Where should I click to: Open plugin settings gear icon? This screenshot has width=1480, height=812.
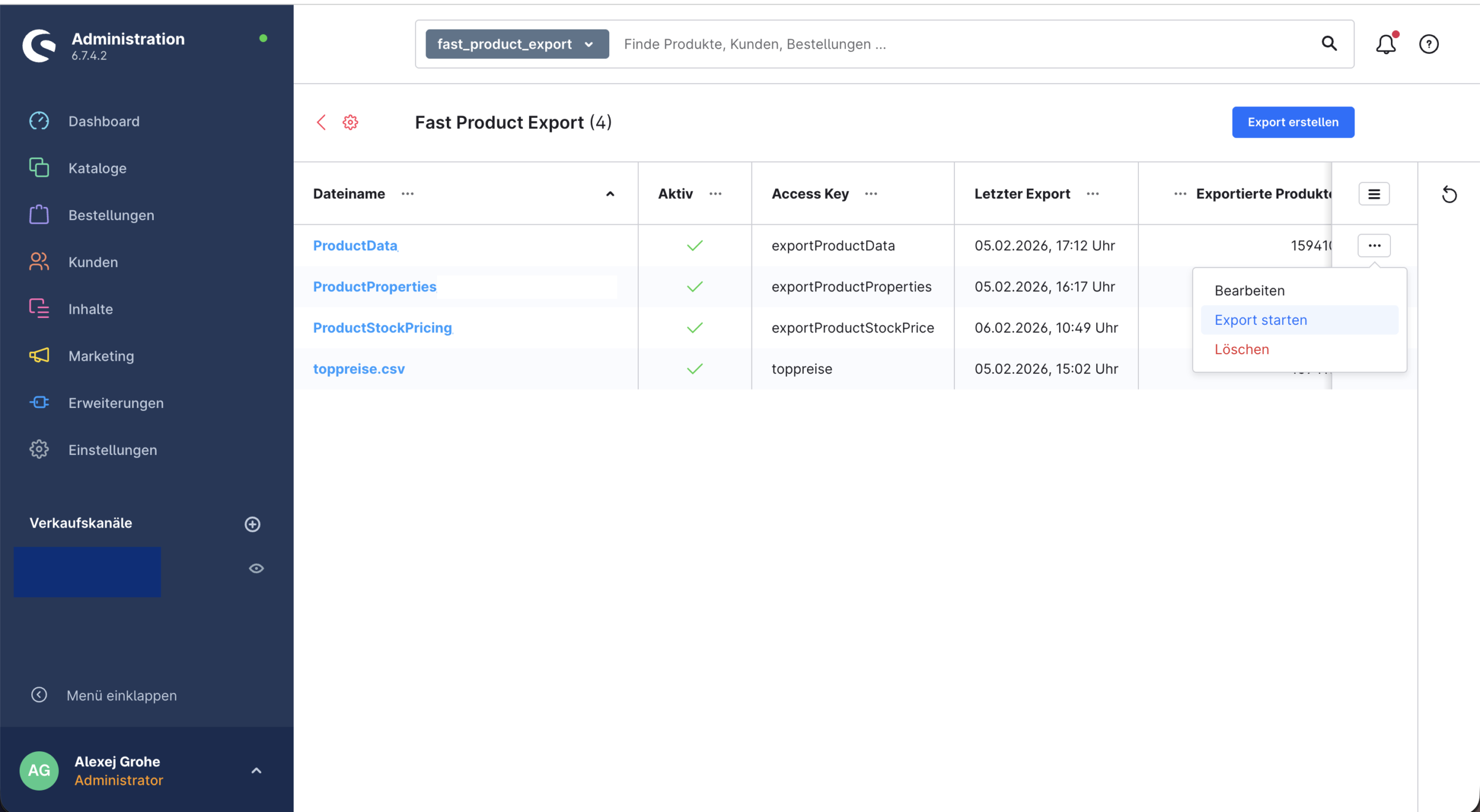pos(350,123)
